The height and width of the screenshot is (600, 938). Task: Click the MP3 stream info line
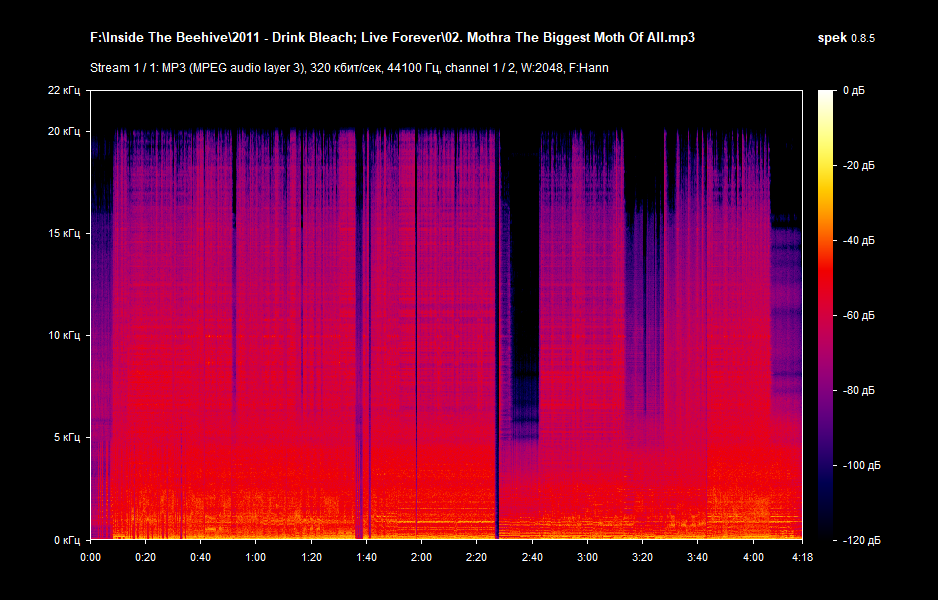349,68
